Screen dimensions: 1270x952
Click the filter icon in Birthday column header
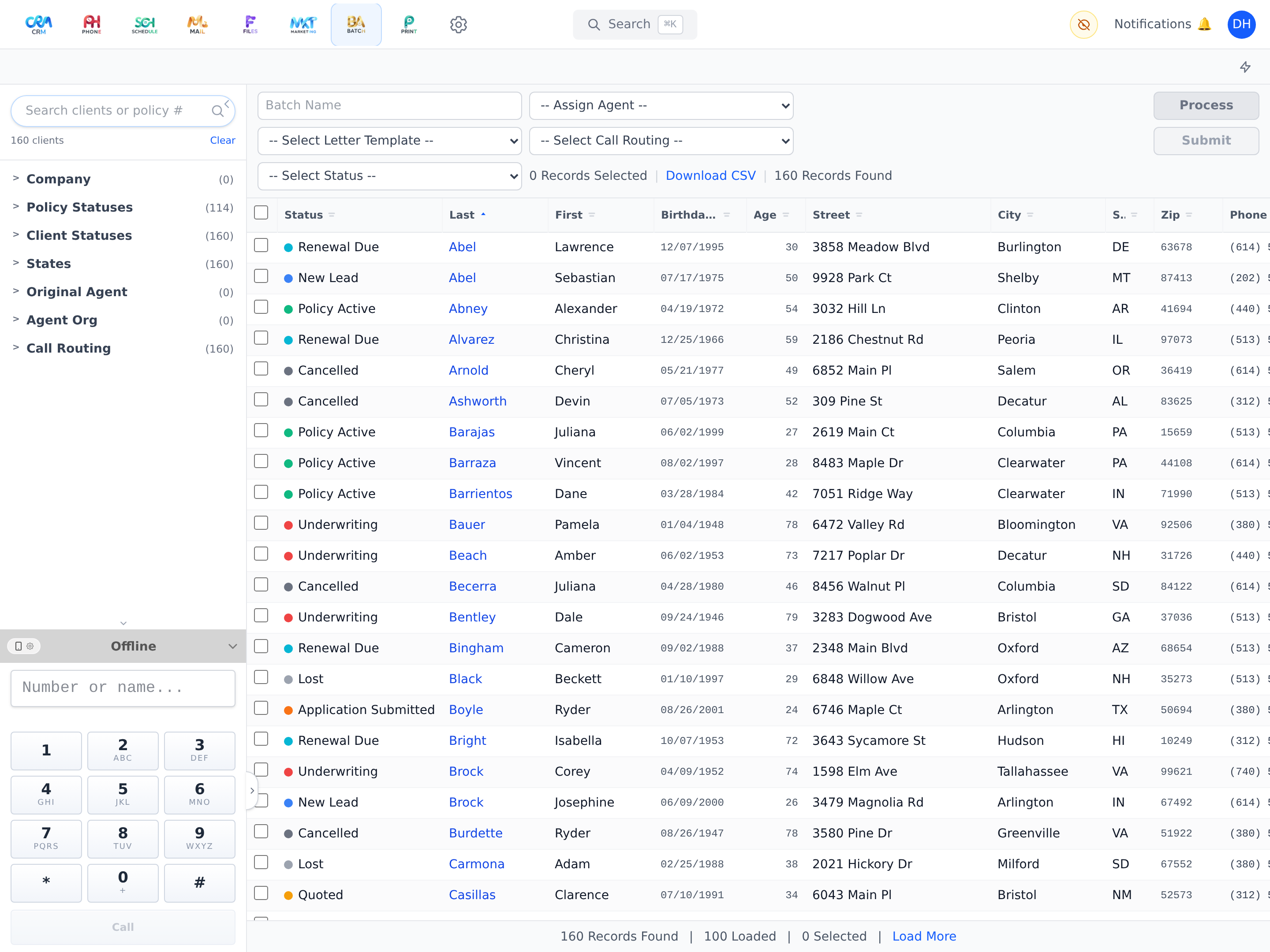coord(726,215)
